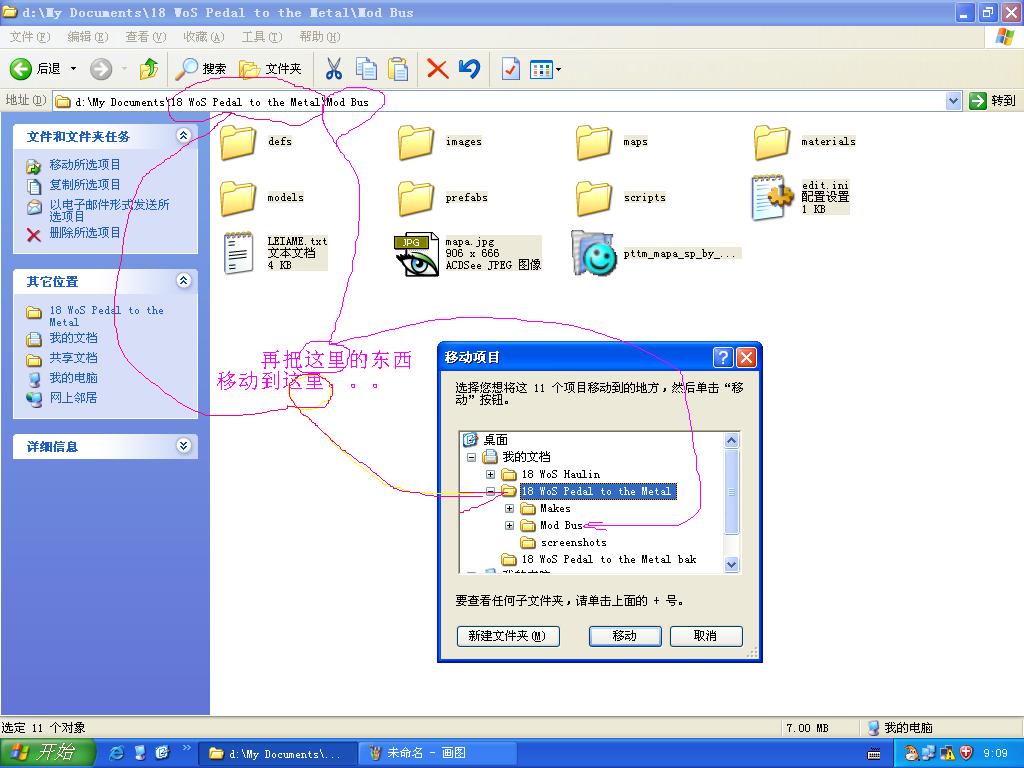Select the scripts folder icon
The height and width of the screenshot is (768, 1024).
(x=594, y=199)
